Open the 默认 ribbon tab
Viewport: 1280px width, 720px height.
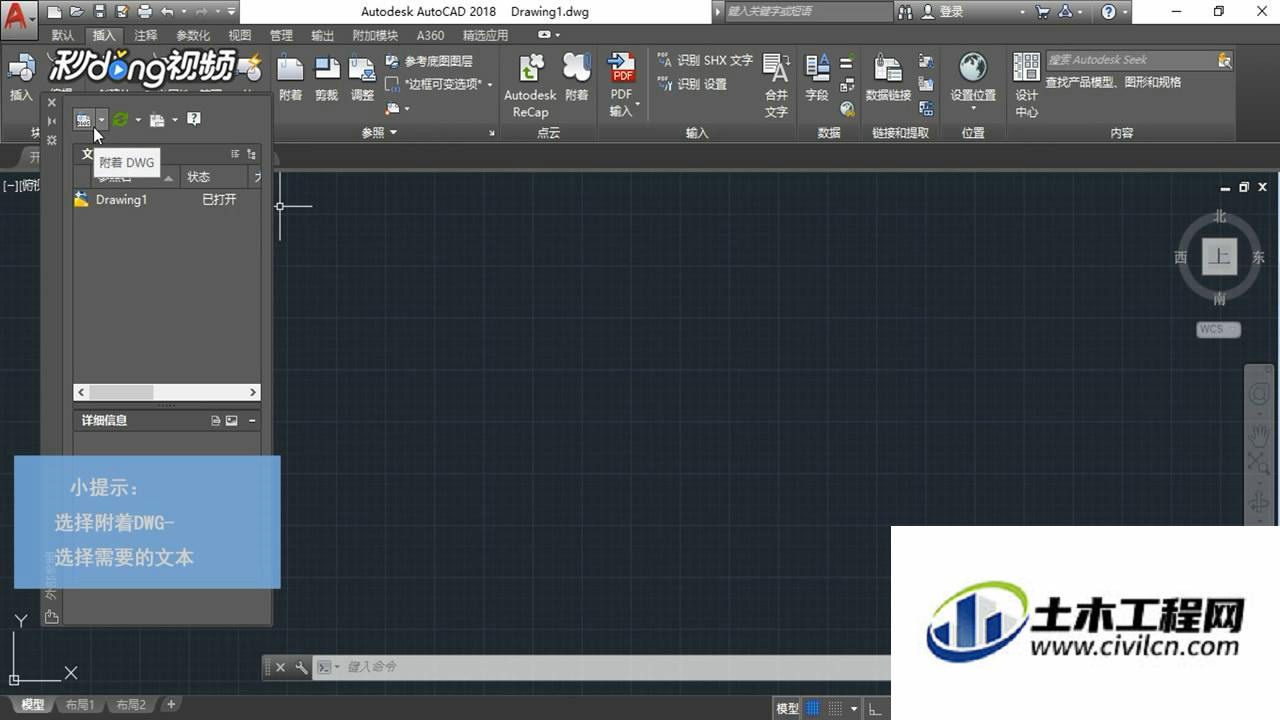(63, 35)
